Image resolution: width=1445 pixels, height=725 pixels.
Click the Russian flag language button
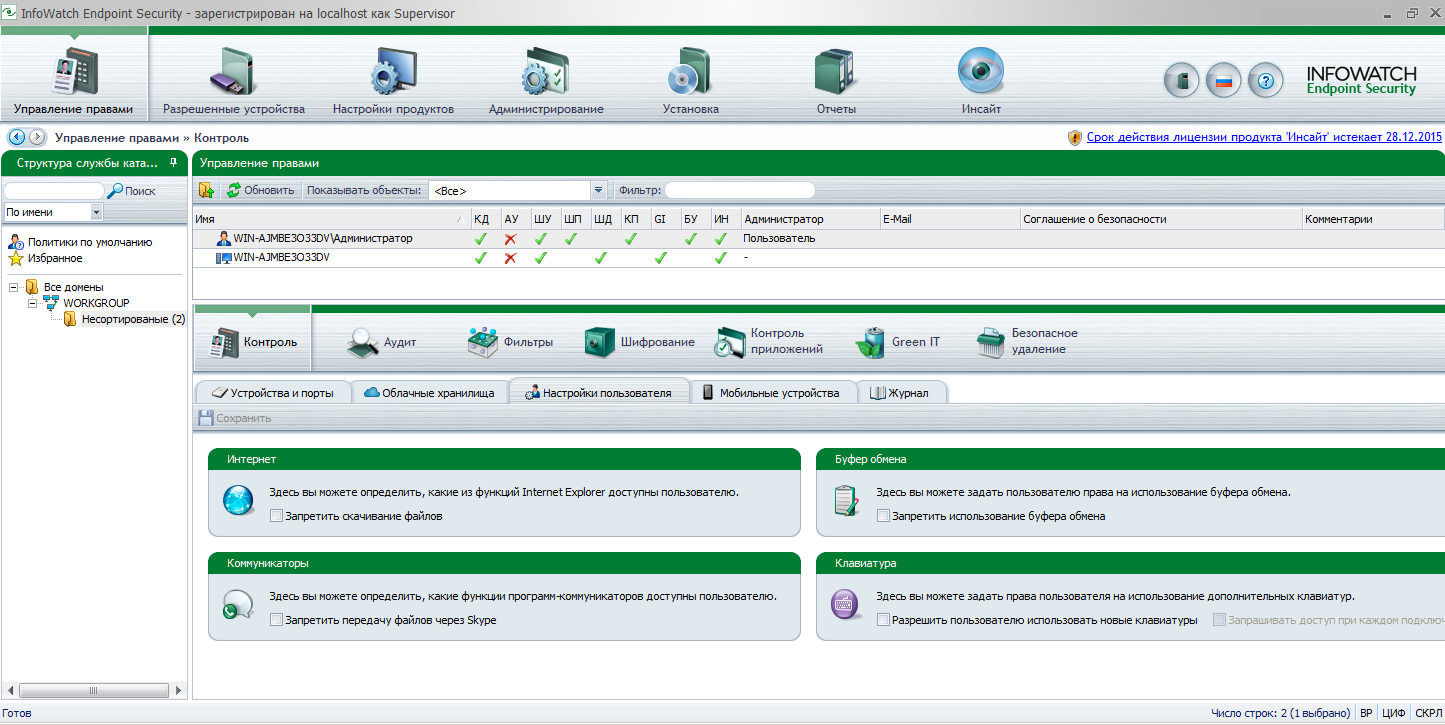pyautogui.click(x=1223, y=80)
